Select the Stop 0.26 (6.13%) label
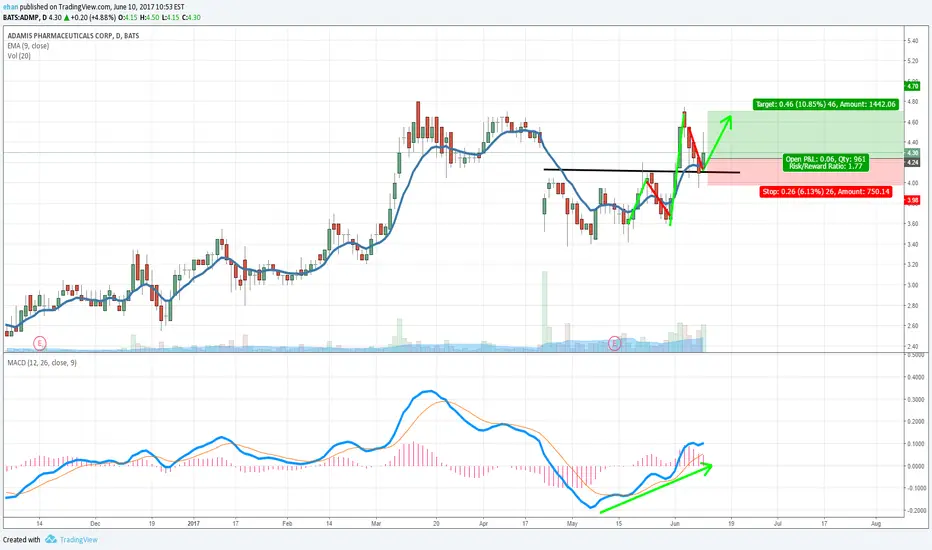932x550 pixels. 826,191
